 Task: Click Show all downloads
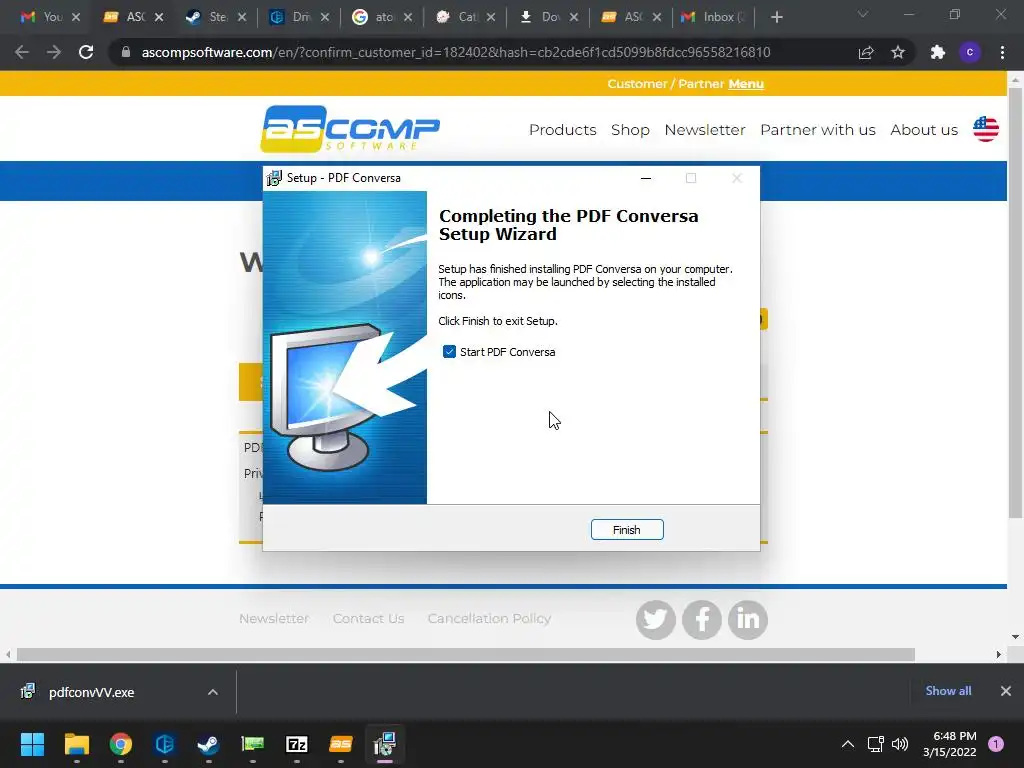click(948, 691)
